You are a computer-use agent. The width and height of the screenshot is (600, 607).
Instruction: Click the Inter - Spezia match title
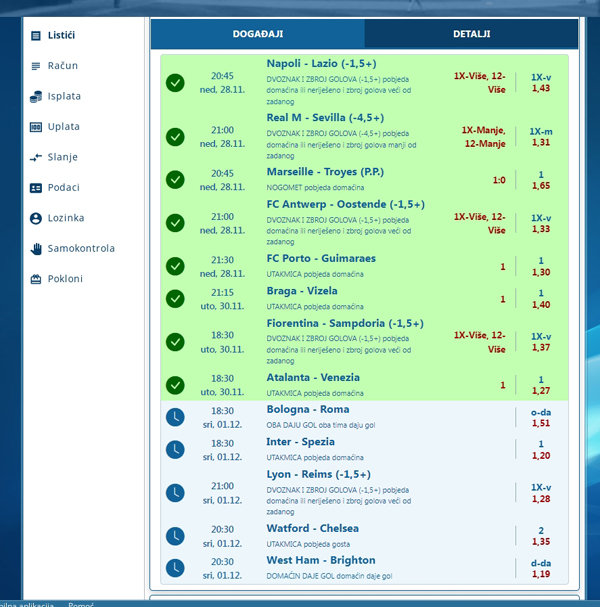pyautogui.click(x=300, y=442)
